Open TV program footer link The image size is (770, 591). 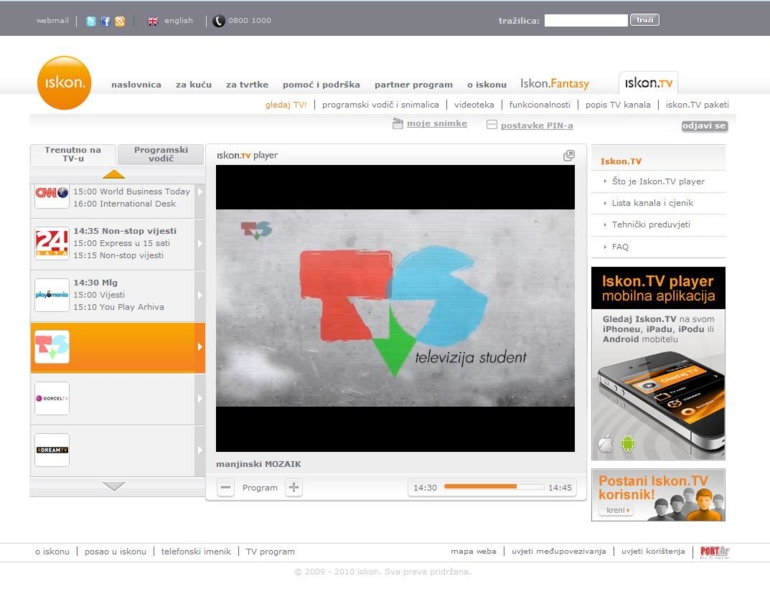270,552
